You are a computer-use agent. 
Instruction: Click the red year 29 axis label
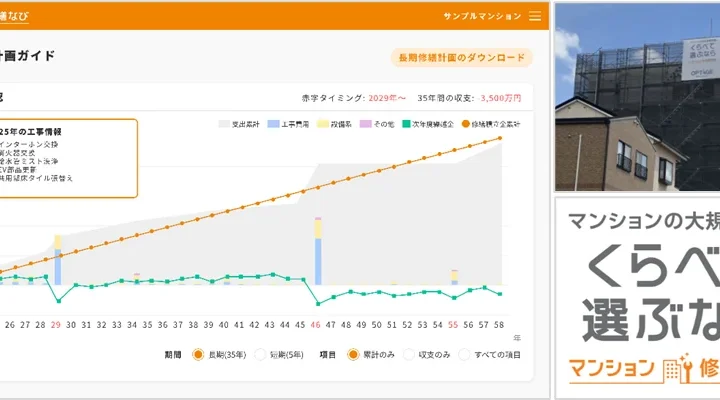56,325
